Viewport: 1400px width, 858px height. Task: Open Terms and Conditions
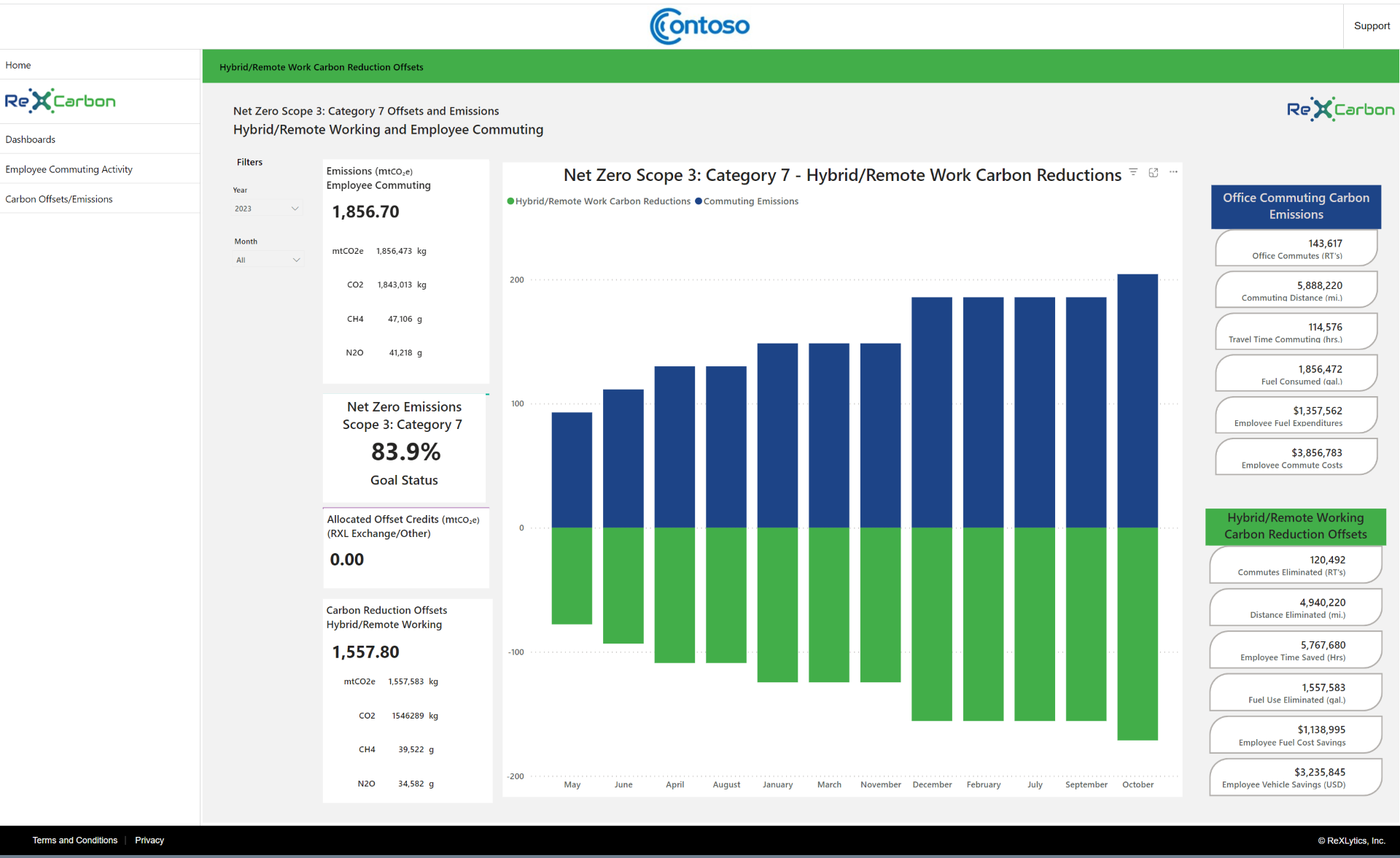(74, 840)
